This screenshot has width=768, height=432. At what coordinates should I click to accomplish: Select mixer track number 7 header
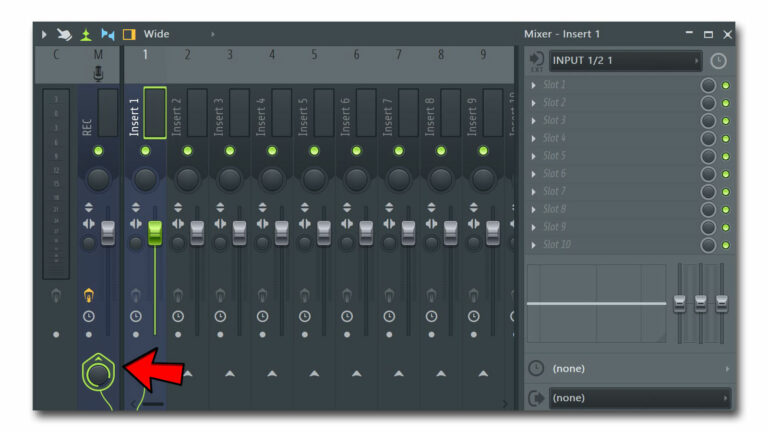[x=399, y=54]
